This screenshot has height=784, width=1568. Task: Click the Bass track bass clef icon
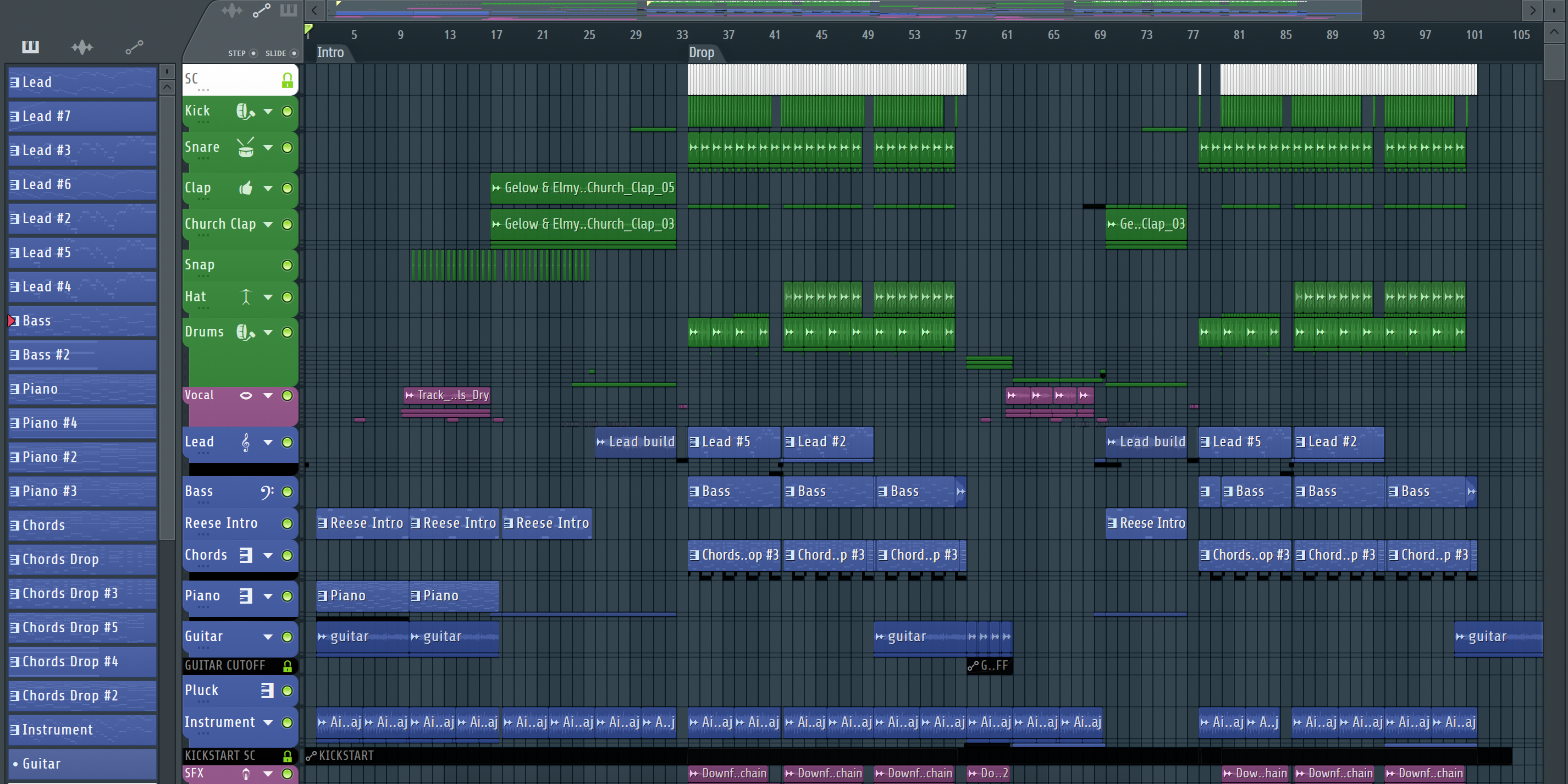[267, 491]
